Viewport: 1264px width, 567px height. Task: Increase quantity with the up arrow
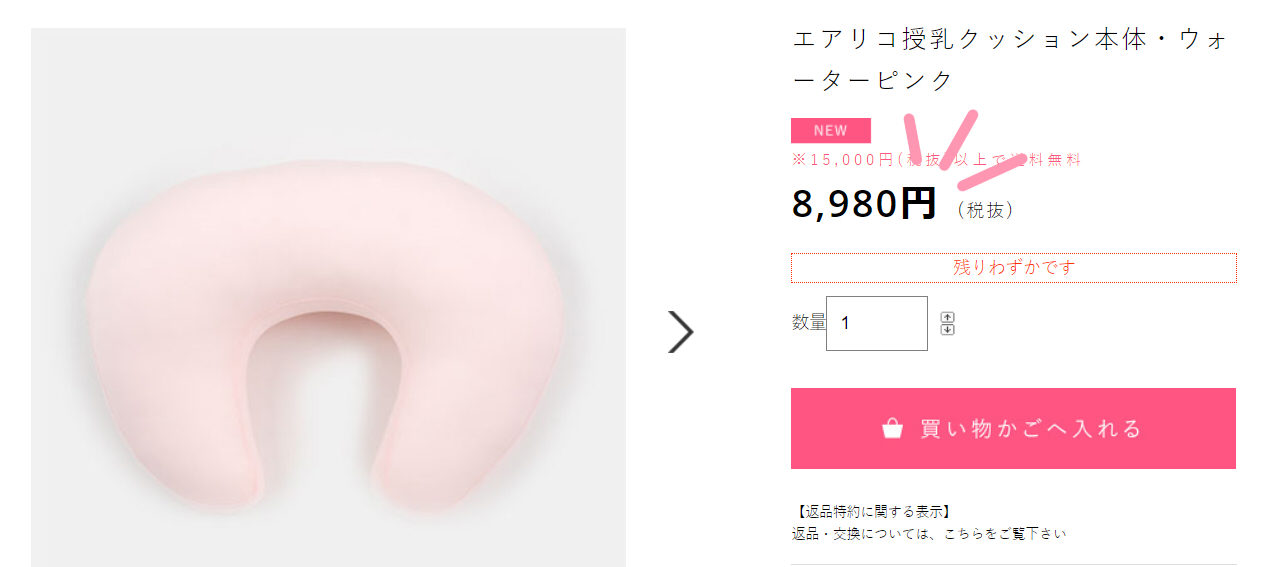click(x=947, y=317)
